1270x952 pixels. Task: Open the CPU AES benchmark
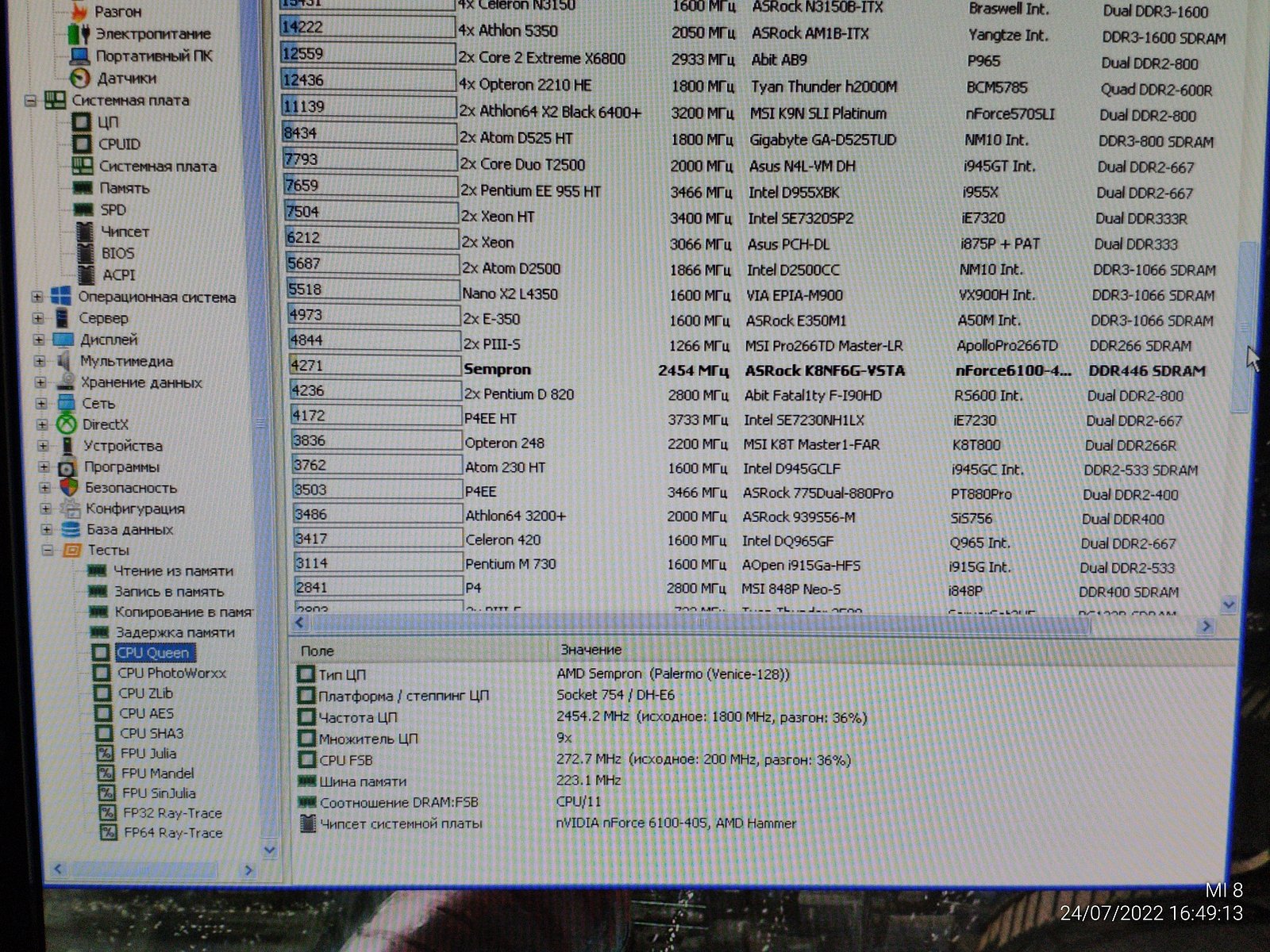pyautogui.click(x=146, y=713)
